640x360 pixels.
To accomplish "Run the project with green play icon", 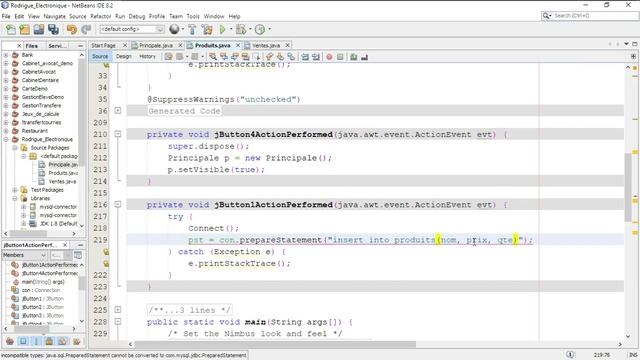I will click(x=222, y=29).
